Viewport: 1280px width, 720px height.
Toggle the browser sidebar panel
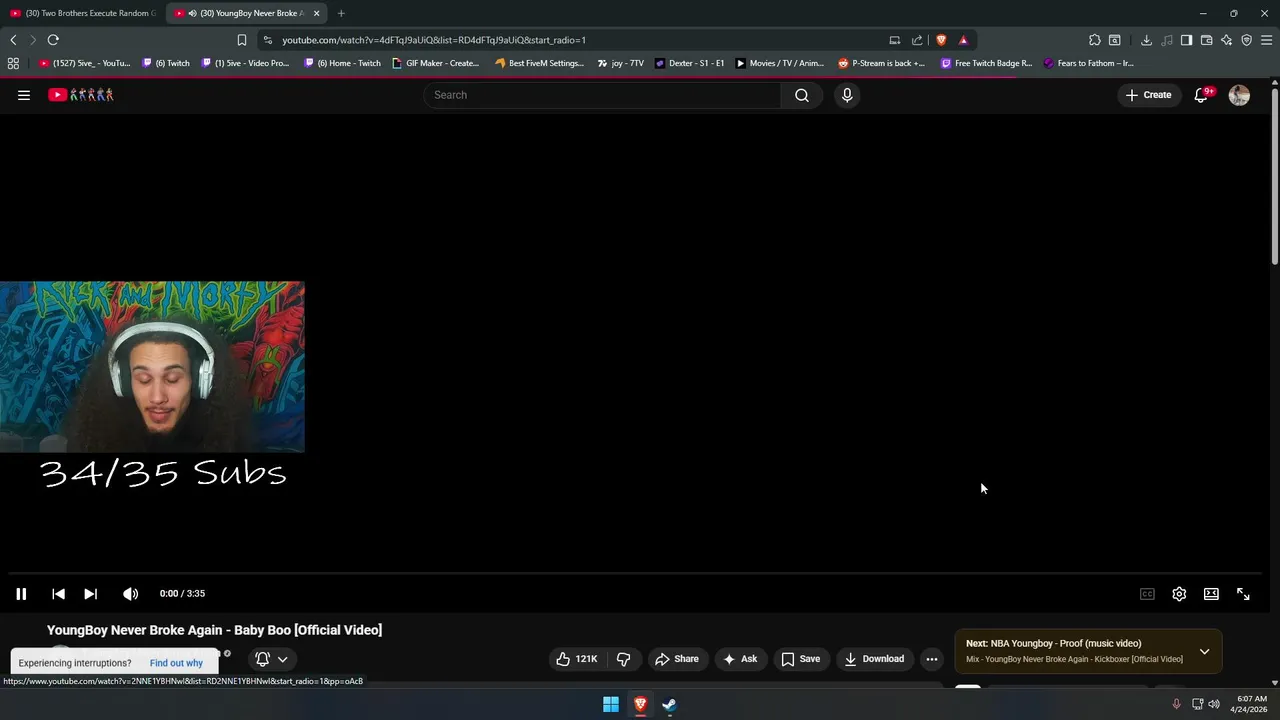tap(1186, 40)
